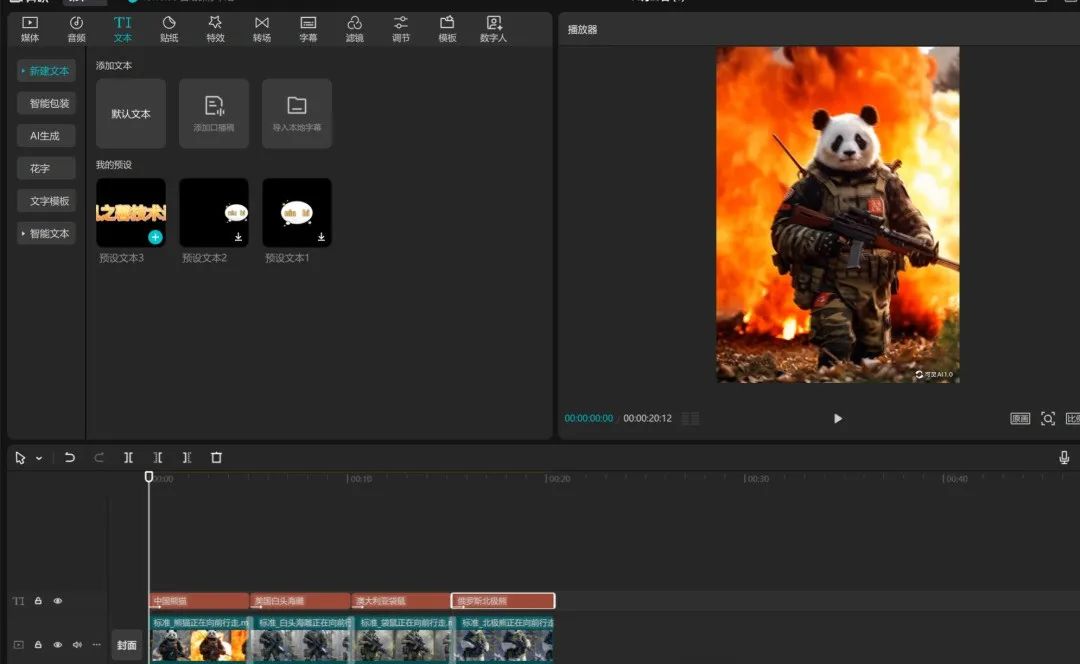The image size is (1080, 664).
Task: Click the text track TI icon
Action: tap(19, 601)
